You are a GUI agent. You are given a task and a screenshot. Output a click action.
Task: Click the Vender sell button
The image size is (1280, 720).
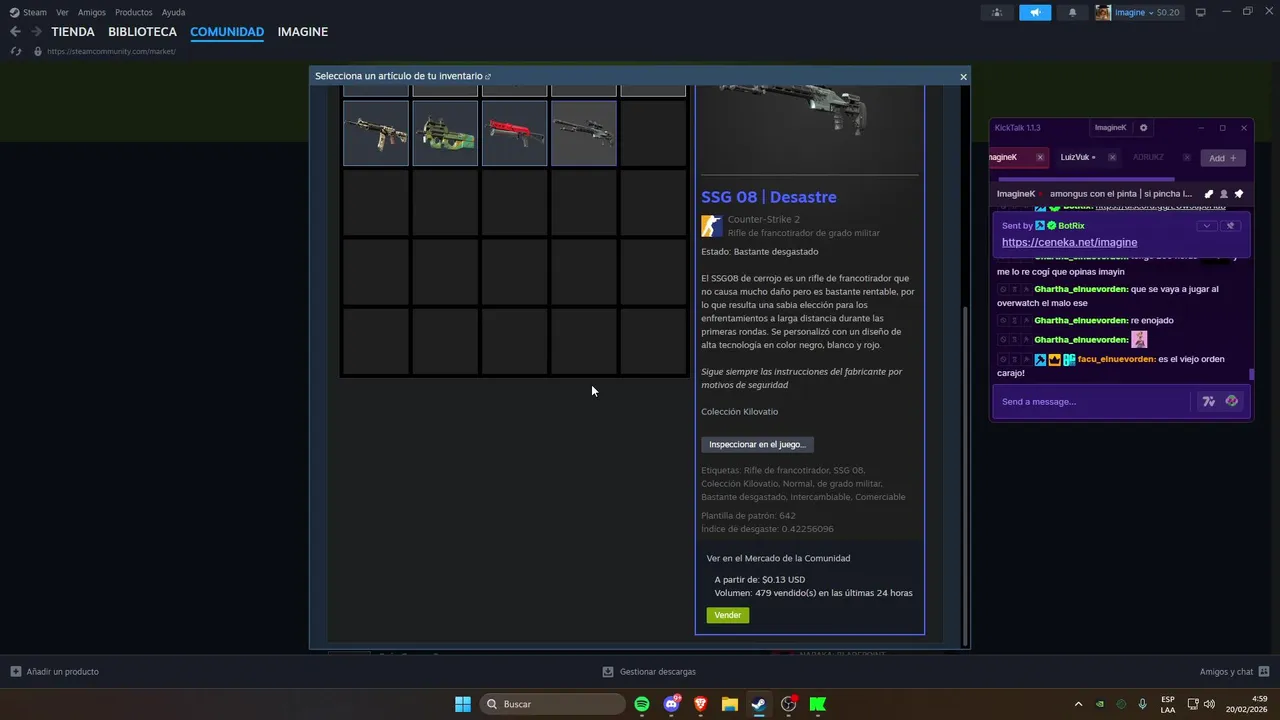click(728, 615)
